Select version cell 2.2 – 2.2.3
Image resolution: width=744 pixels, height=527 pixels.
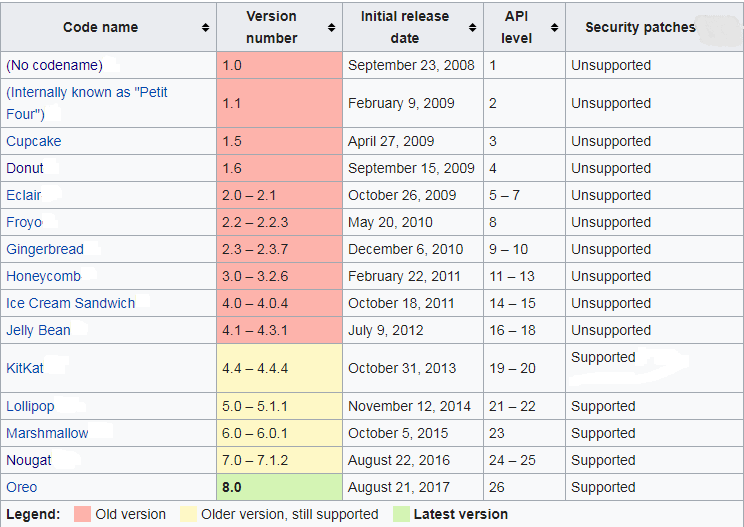[279, 222]
